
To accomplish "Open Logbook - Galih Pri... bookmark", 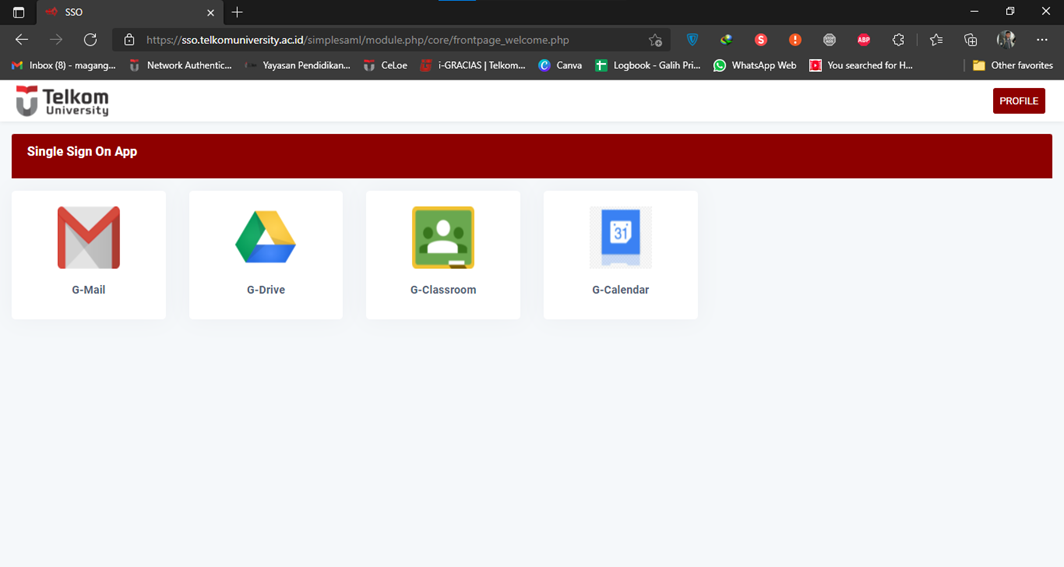I will pos(648,65).
